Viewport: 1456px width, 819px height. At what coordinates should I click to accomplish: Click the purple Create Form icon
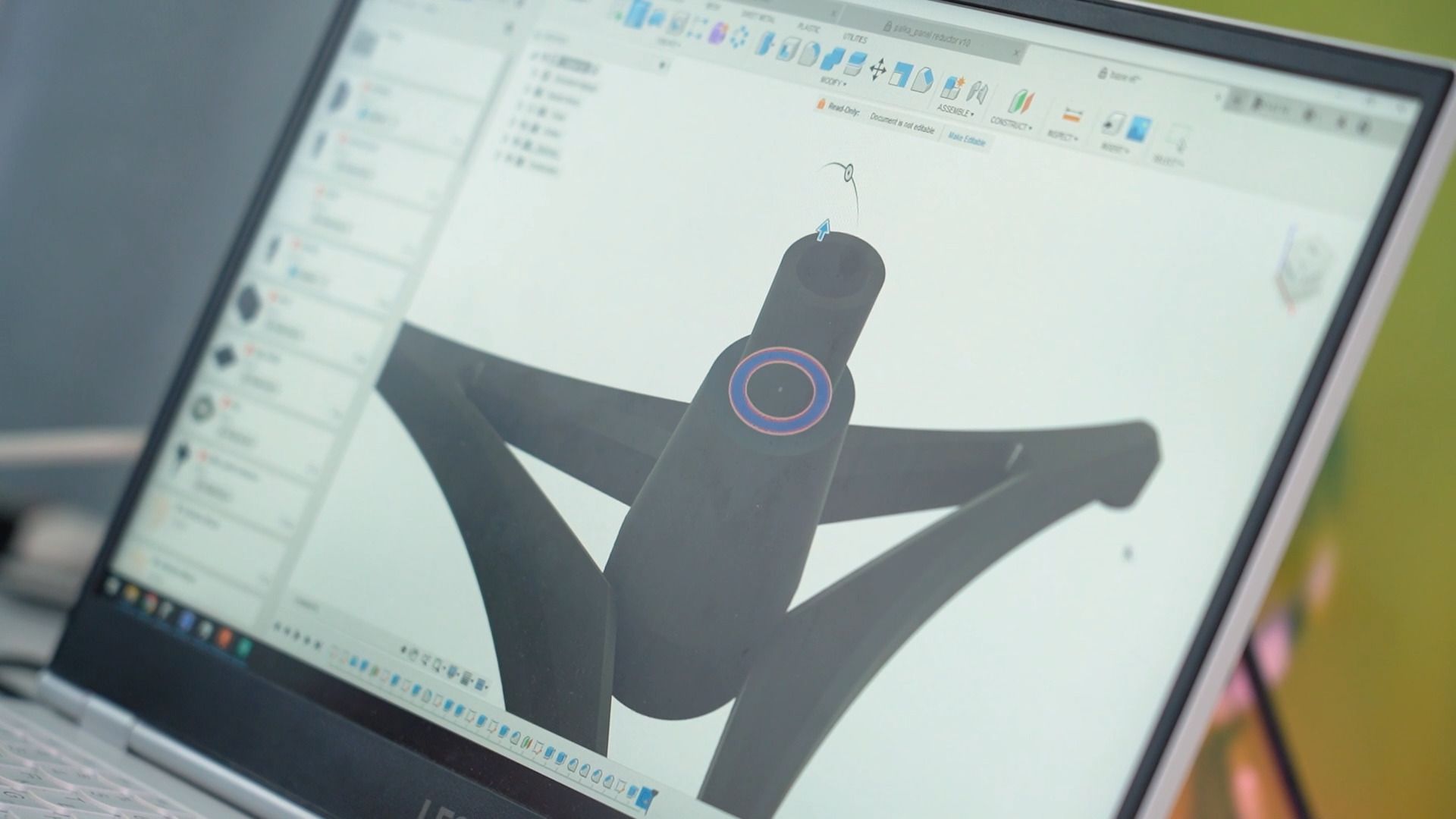716,33
